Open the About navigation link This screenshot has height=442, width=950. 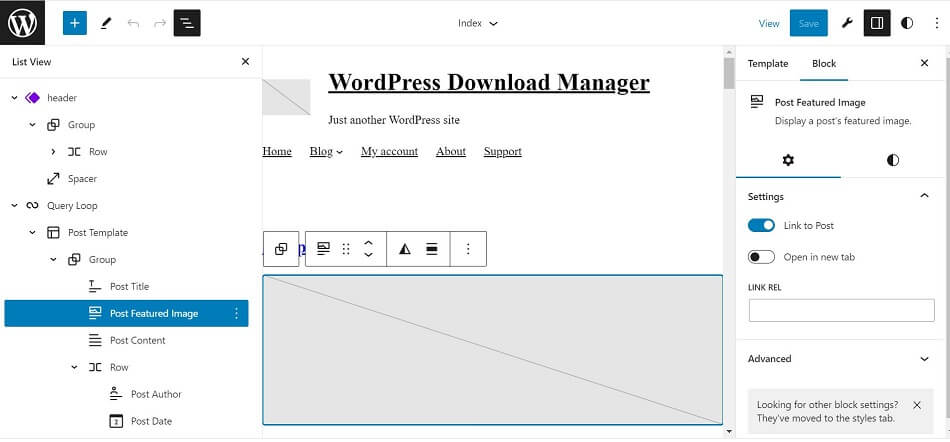(x=451, y=151)
